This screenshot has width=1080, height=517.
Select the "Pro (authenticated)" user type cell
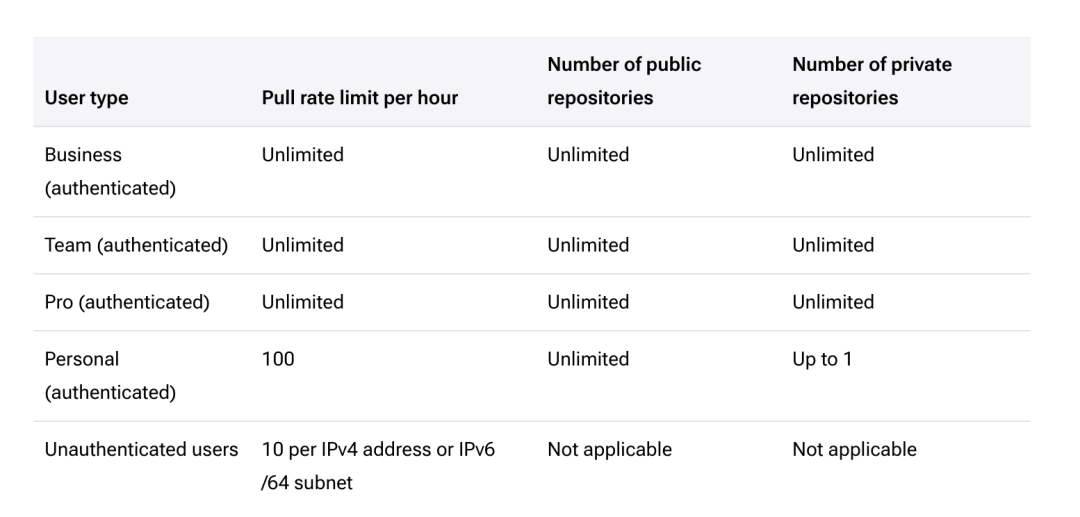[x=127, y=302]
